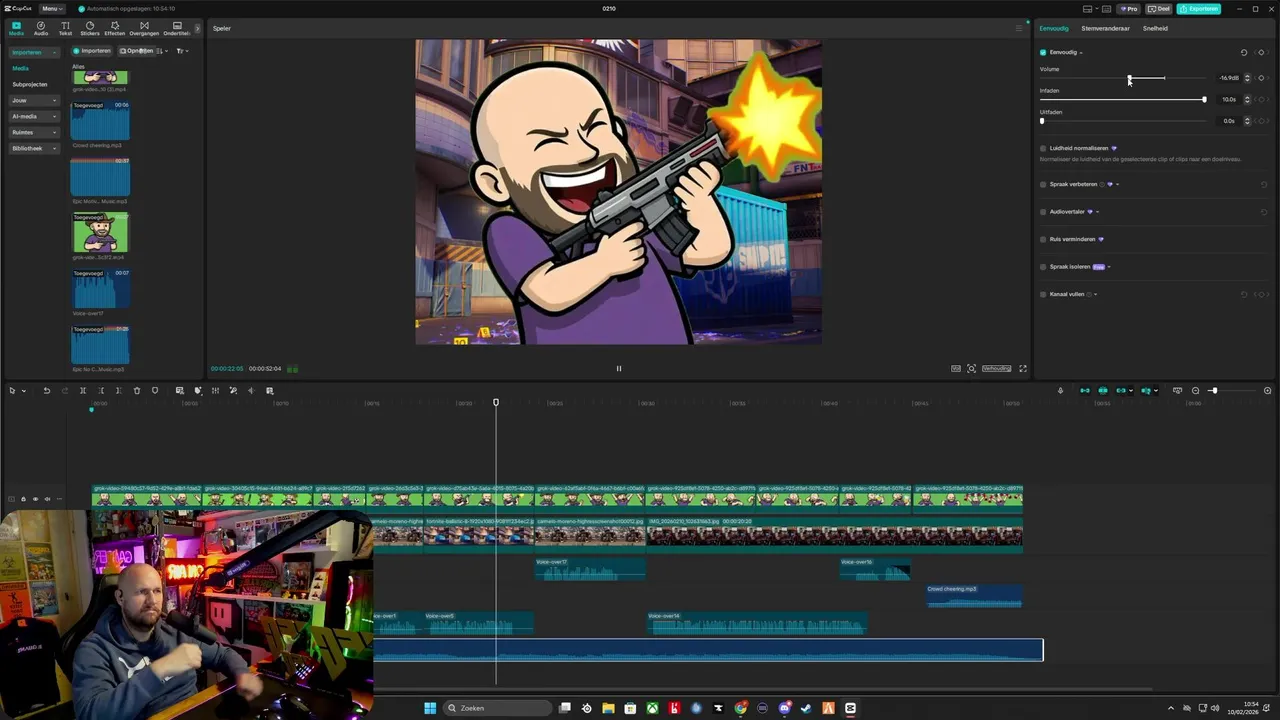Delete the selected clip with trash icon
The height and width of the screenshot is (720, 1280).
click(137, 390)
